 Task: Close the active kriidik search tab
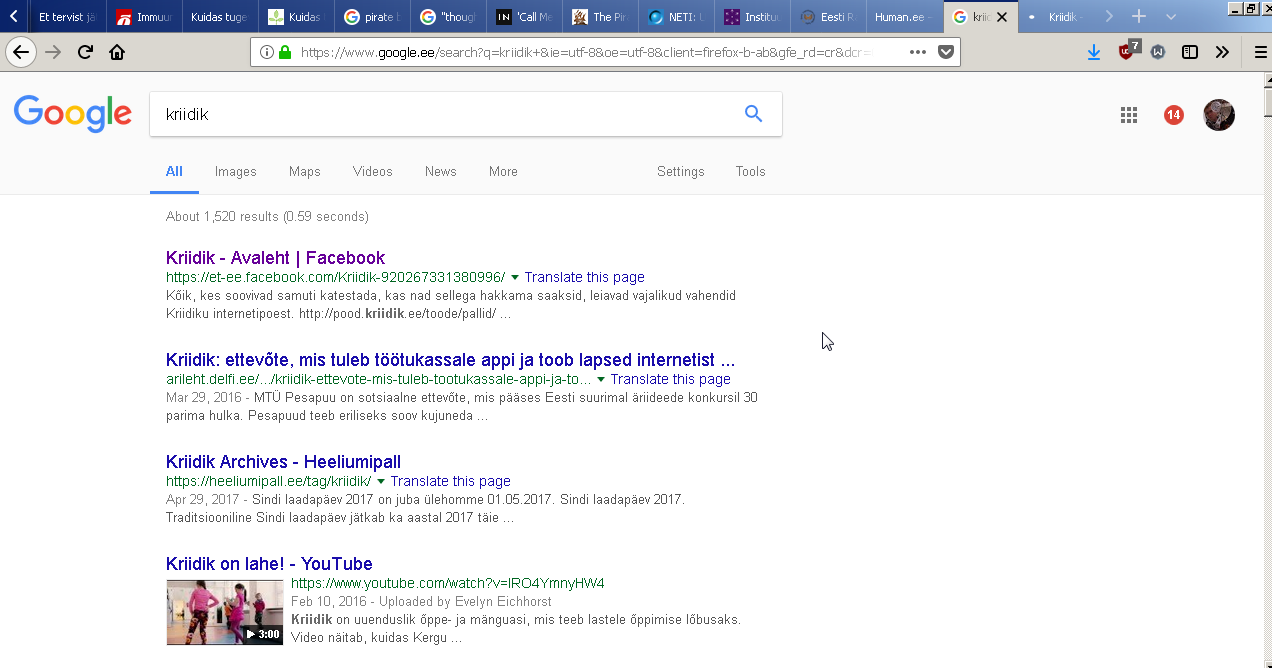pos(1002,17)
